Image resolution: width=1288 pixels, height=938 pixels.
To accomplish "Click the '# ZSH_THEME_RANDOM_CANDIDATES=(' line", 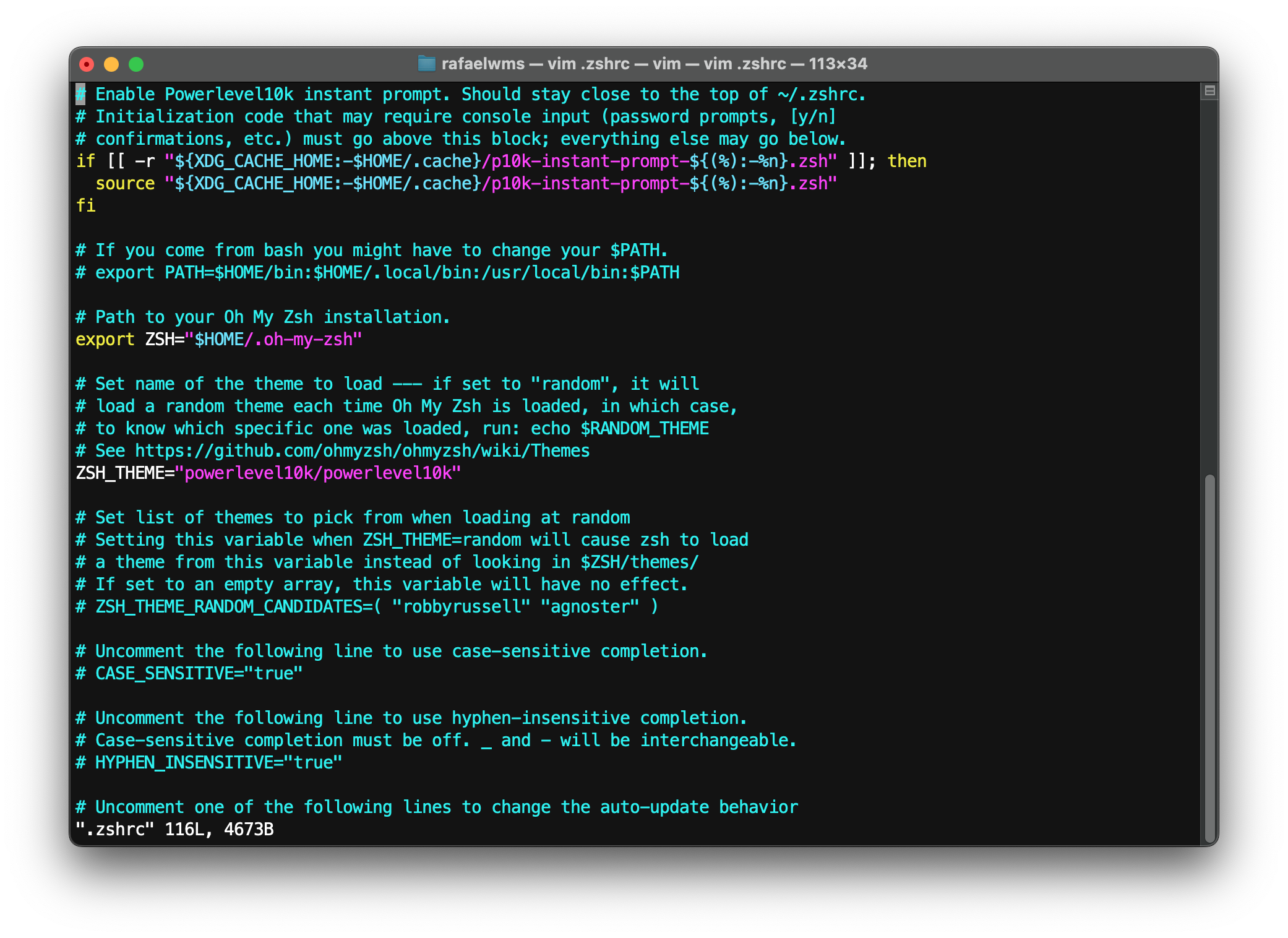I will tap(367, 606).
